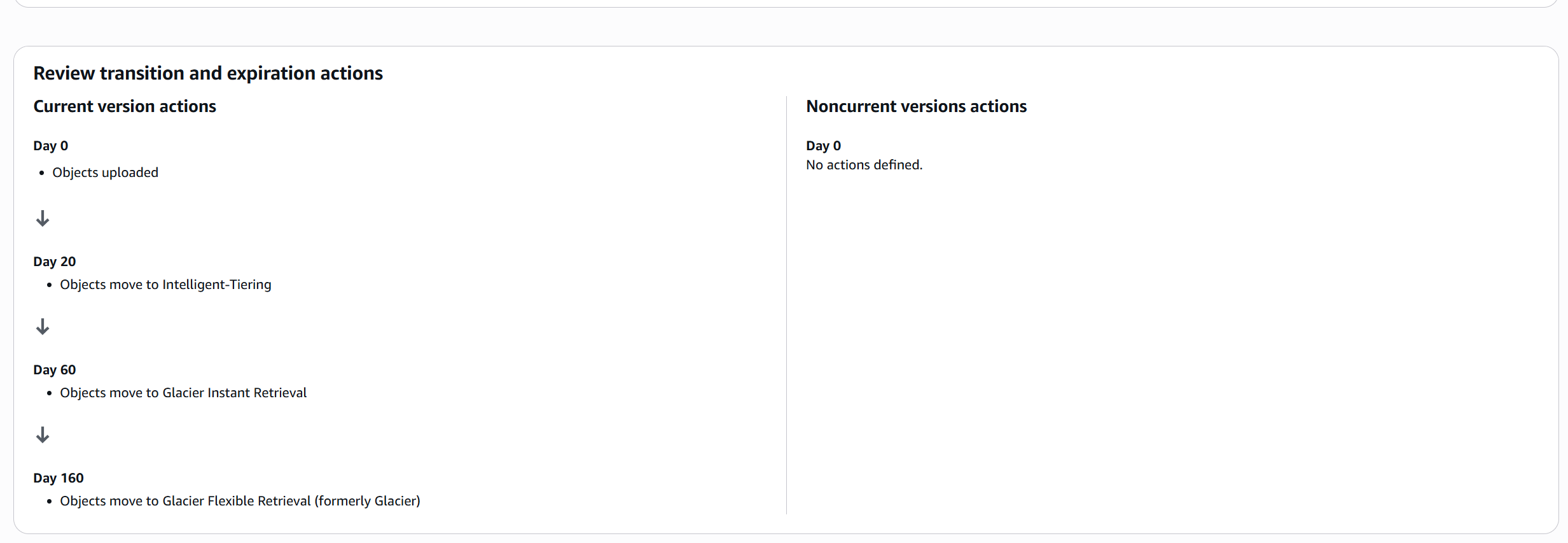Click the Objects uploaded text
This screenshot has width=1568, height=543.
pyautogui.click(x=105, y=173)
